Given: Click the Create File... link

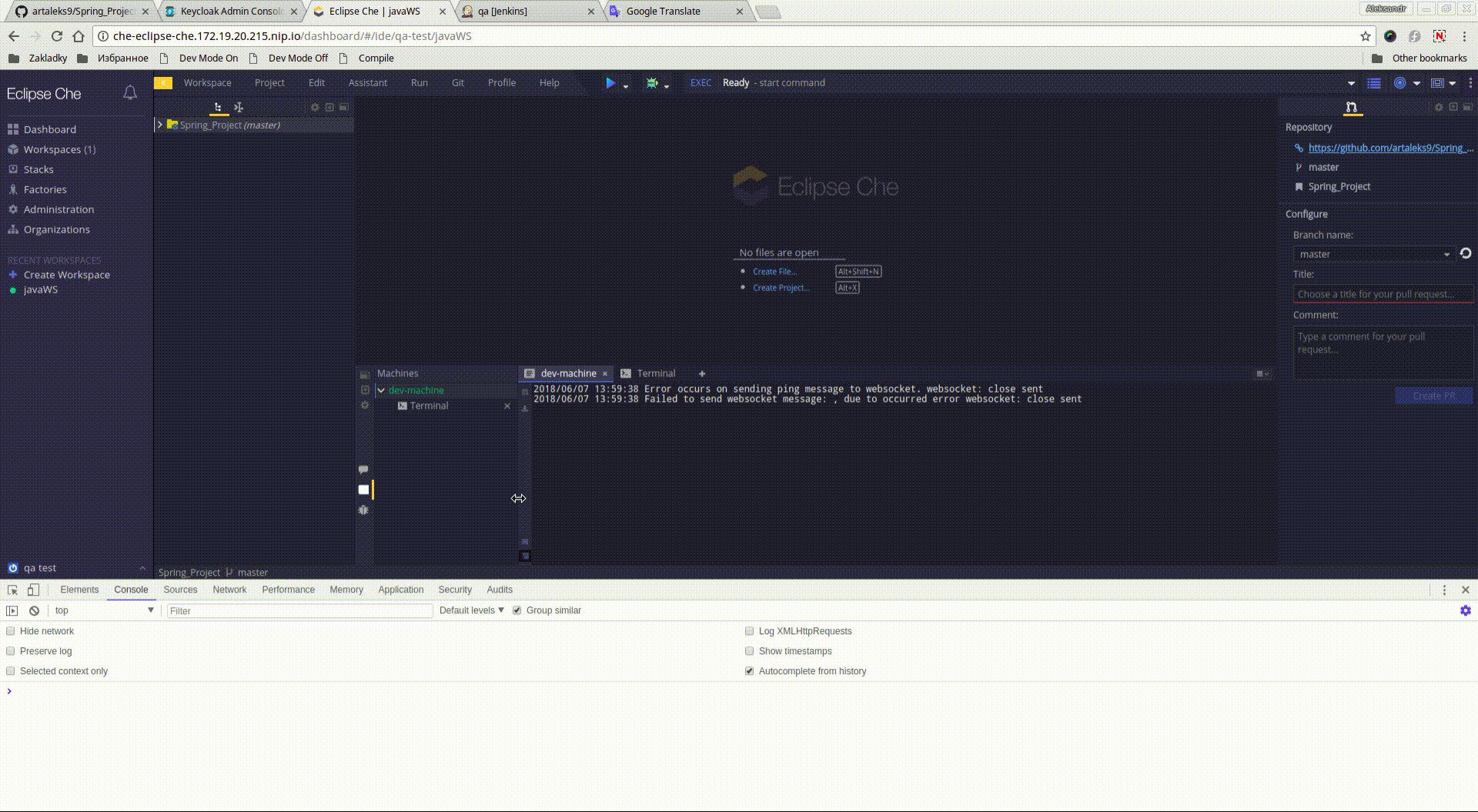Looking at the screenshot, I should point(774,272).
